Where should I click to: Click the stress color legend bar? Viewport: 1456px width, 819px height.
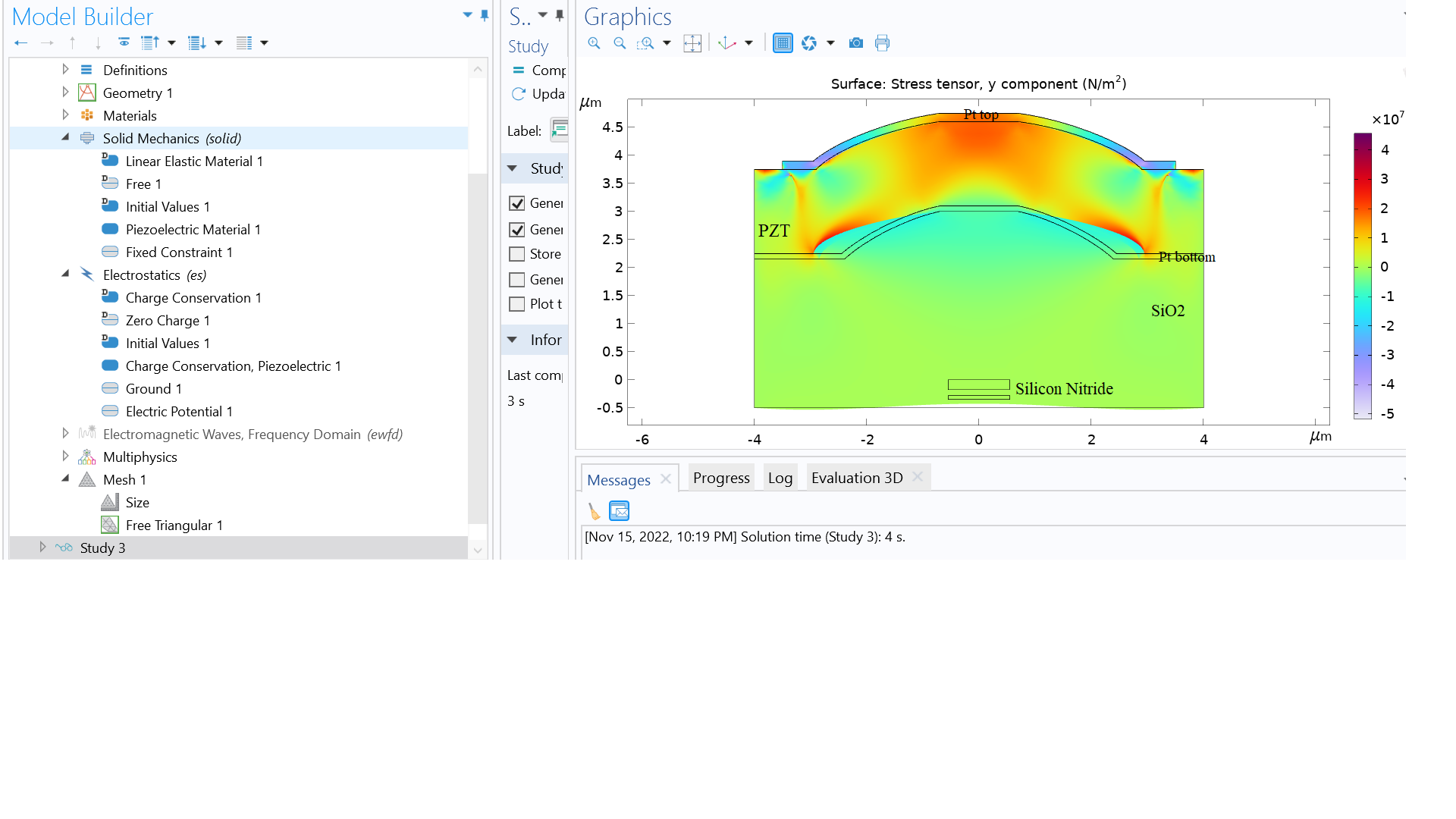(x=1363, y=276)
